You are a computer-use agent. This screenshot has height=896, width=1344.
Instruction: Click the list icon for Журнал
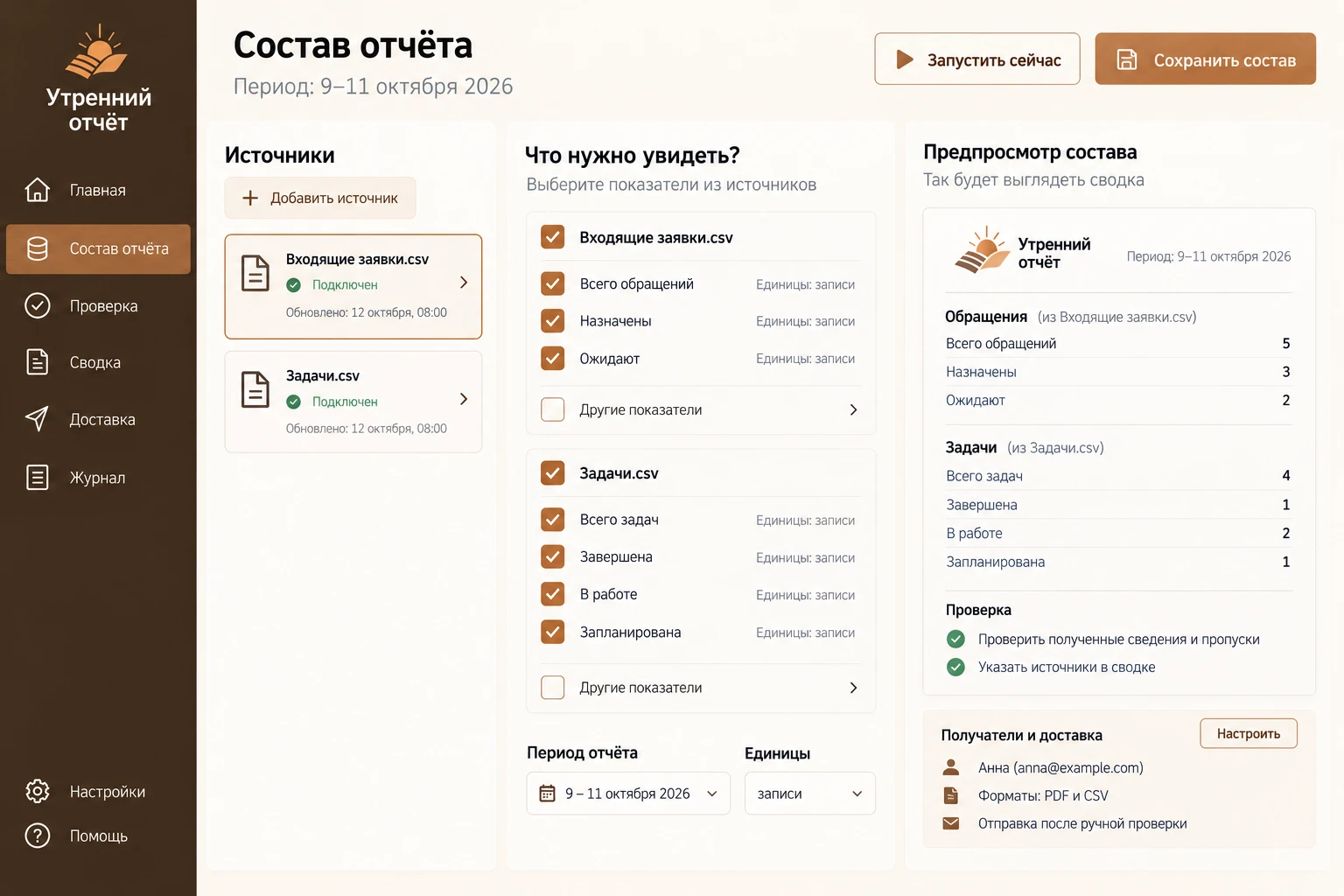[x=37, y=477]
